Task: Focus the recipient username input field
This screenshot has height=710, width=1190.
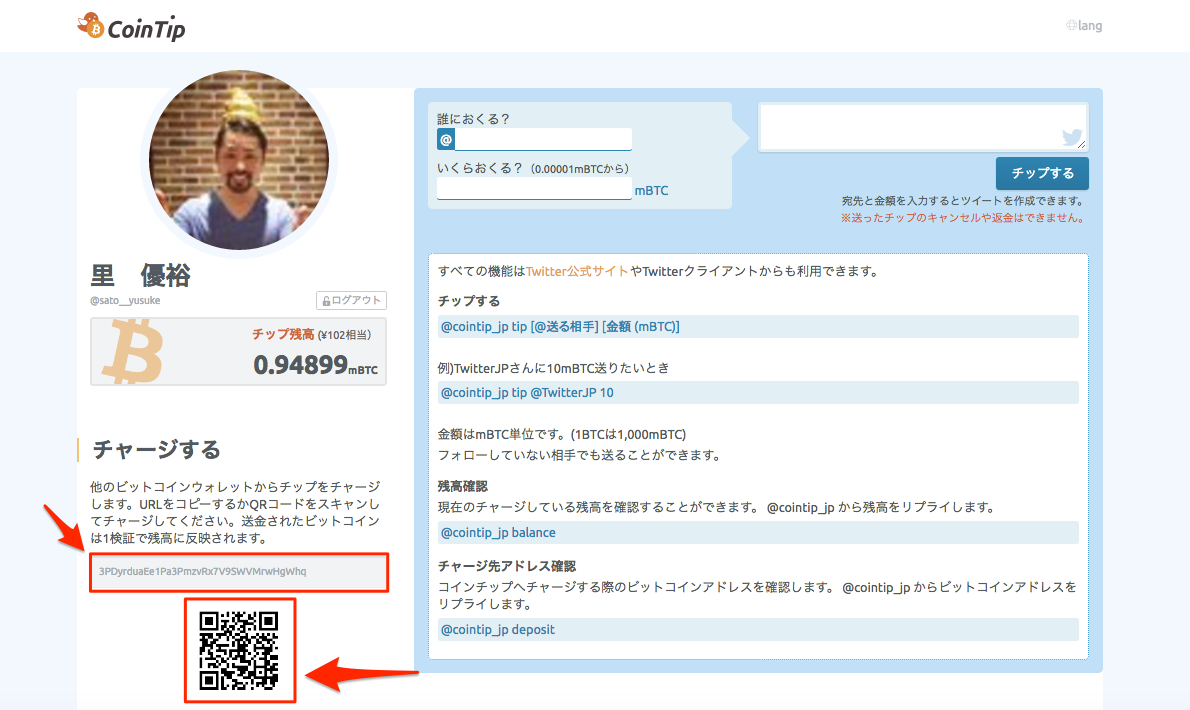Action: 543,140
